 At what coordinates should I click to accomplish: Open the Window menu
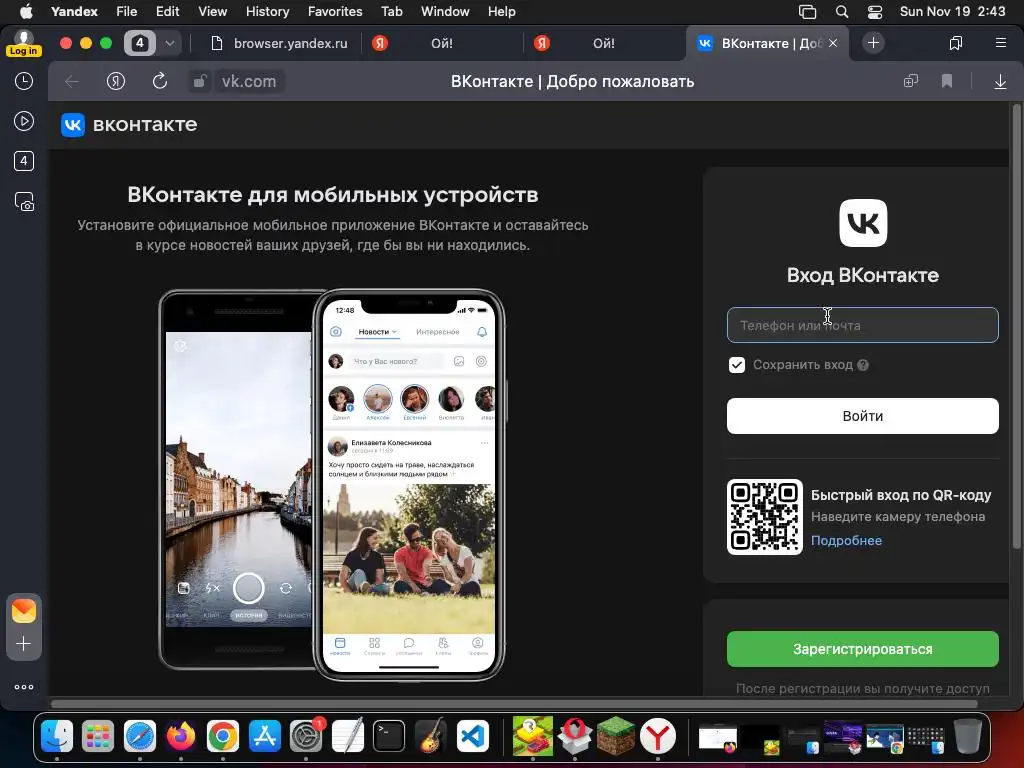(445, 11)
